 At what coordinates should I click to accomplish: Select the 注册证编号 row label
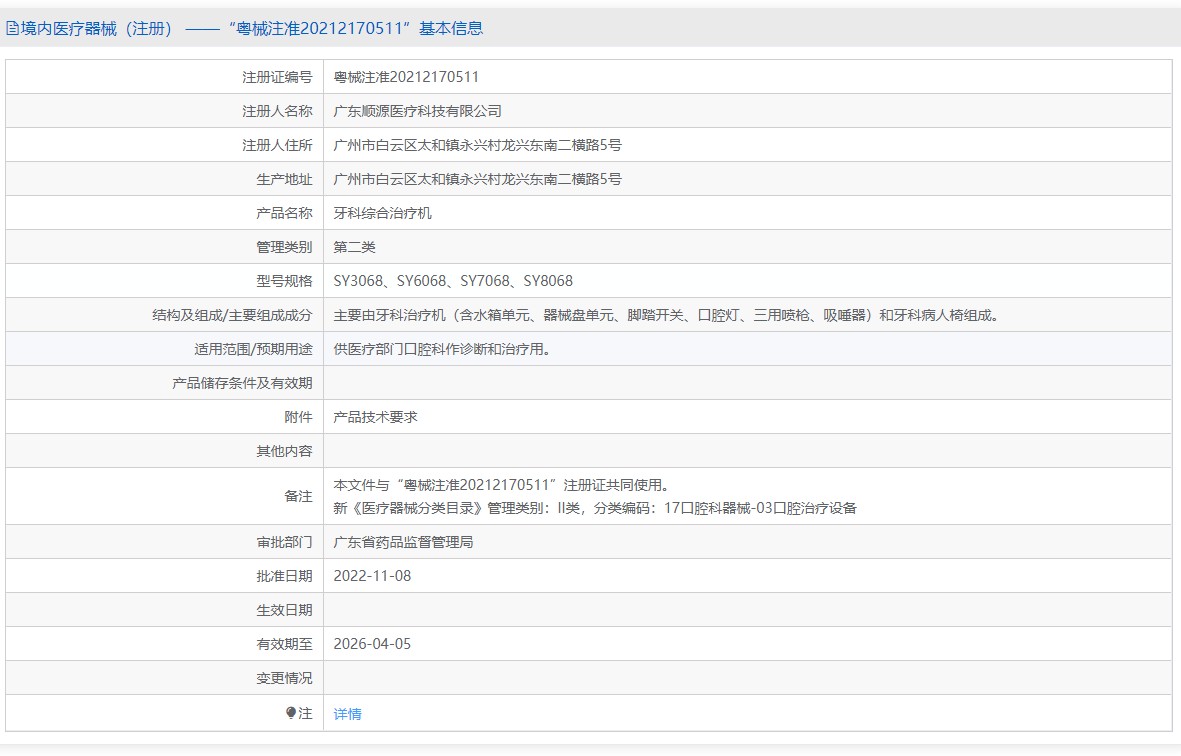click(277, 77)
